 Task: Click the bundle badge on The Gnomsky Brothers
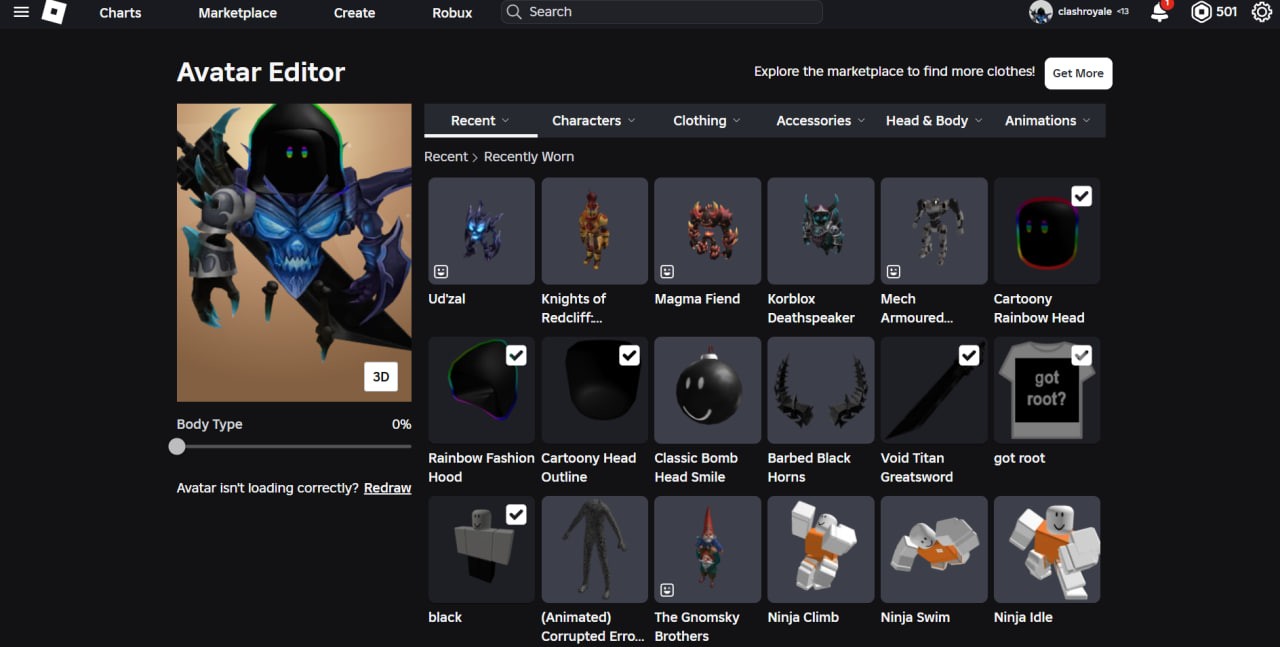pos(667,590)
